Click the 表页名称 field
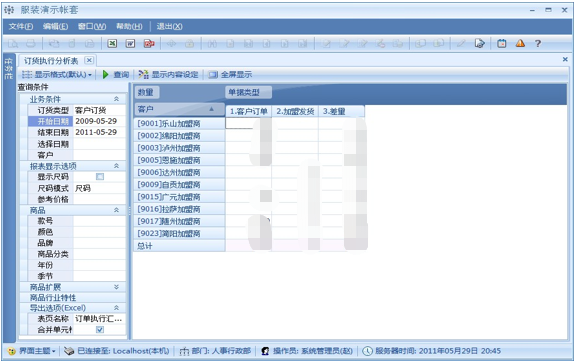Screen dimensions: 576x363 point(100,319)
